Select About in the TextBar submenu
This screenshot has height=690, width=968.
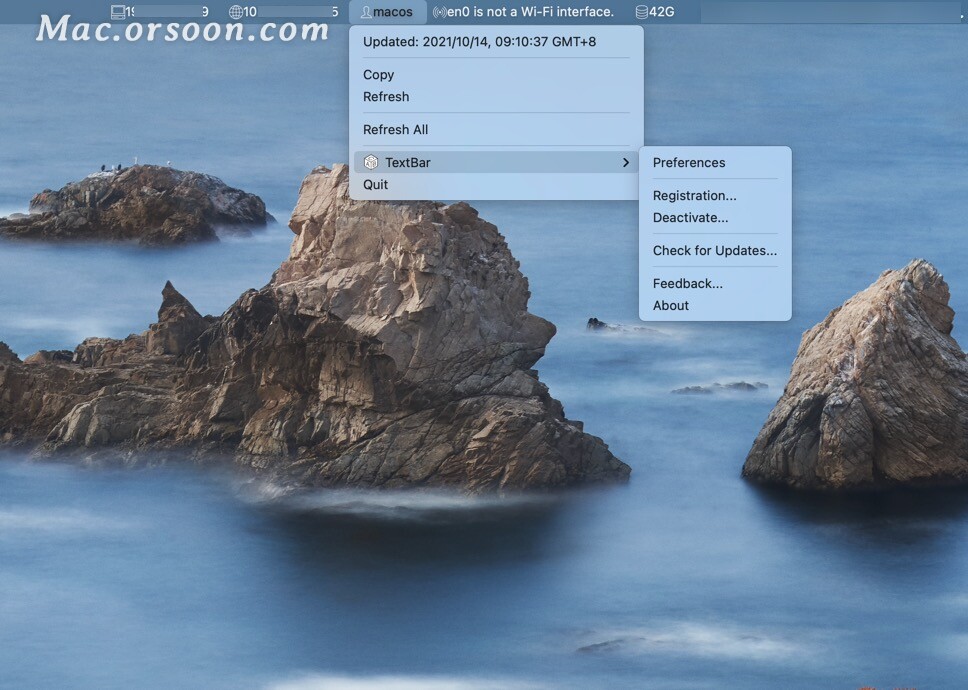[715, 306]
